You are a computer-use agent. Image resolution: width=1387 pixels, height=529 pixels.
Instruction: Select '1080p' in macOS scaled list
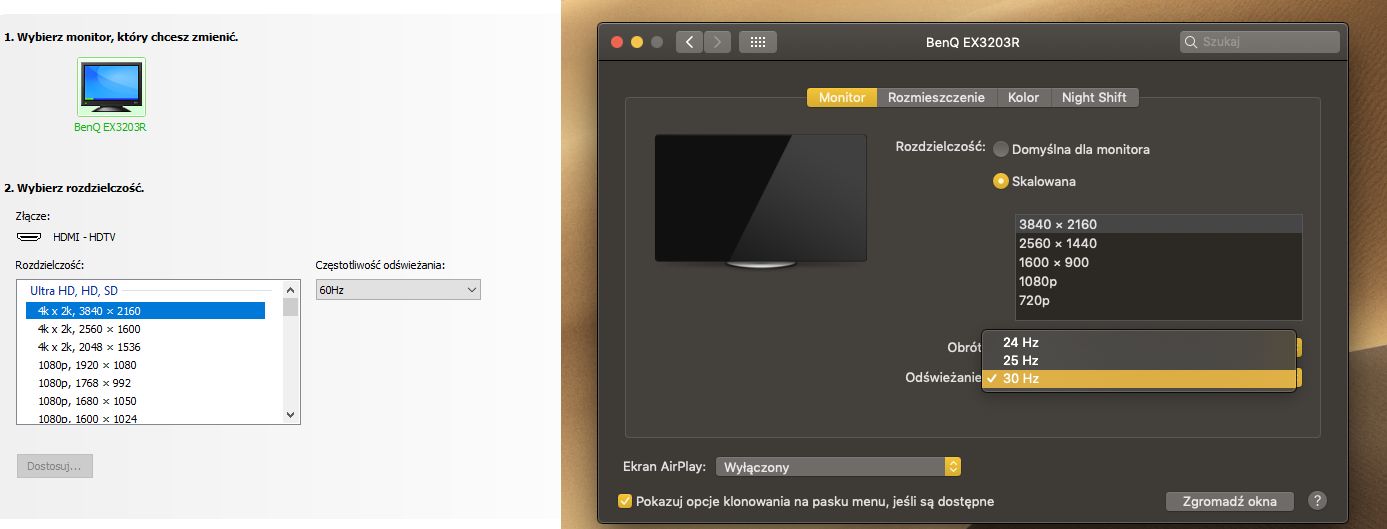point(1158,281)
